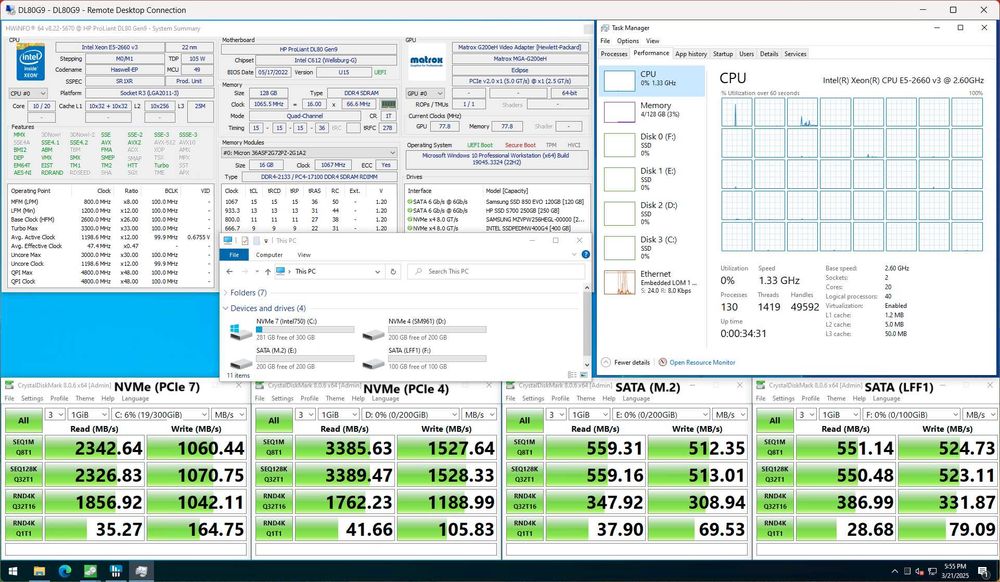
Task: Launch Microsoft Edge from the taskbar
Action: coord(64,571)
